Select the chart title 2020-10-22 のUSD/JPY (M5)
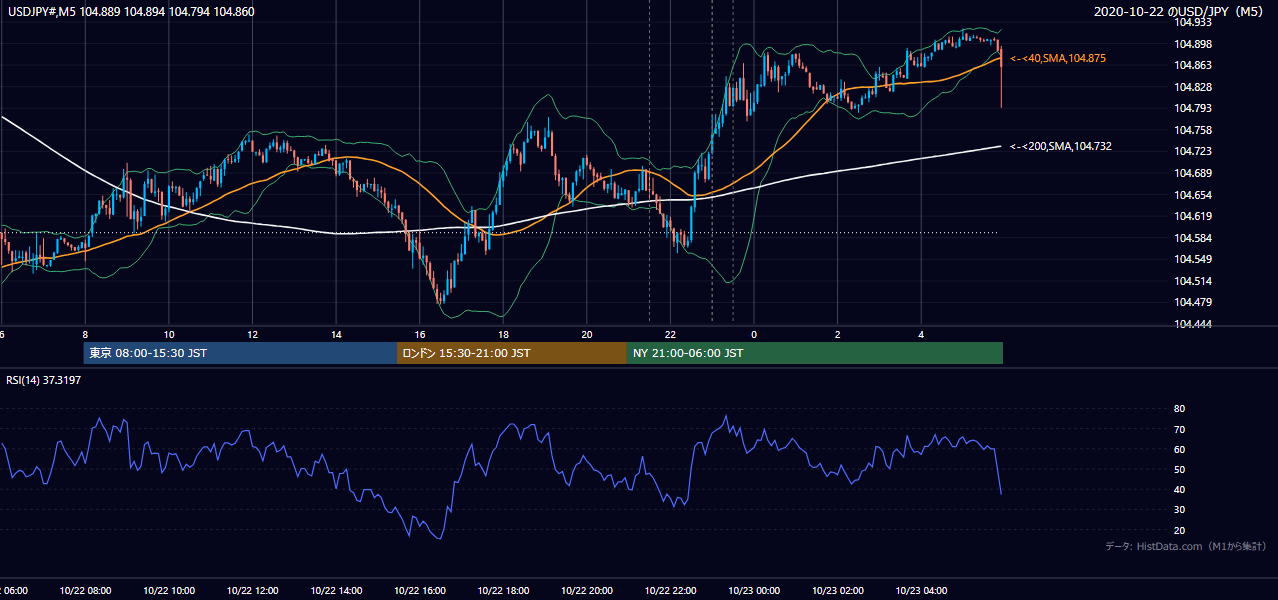 [1180, 12]
